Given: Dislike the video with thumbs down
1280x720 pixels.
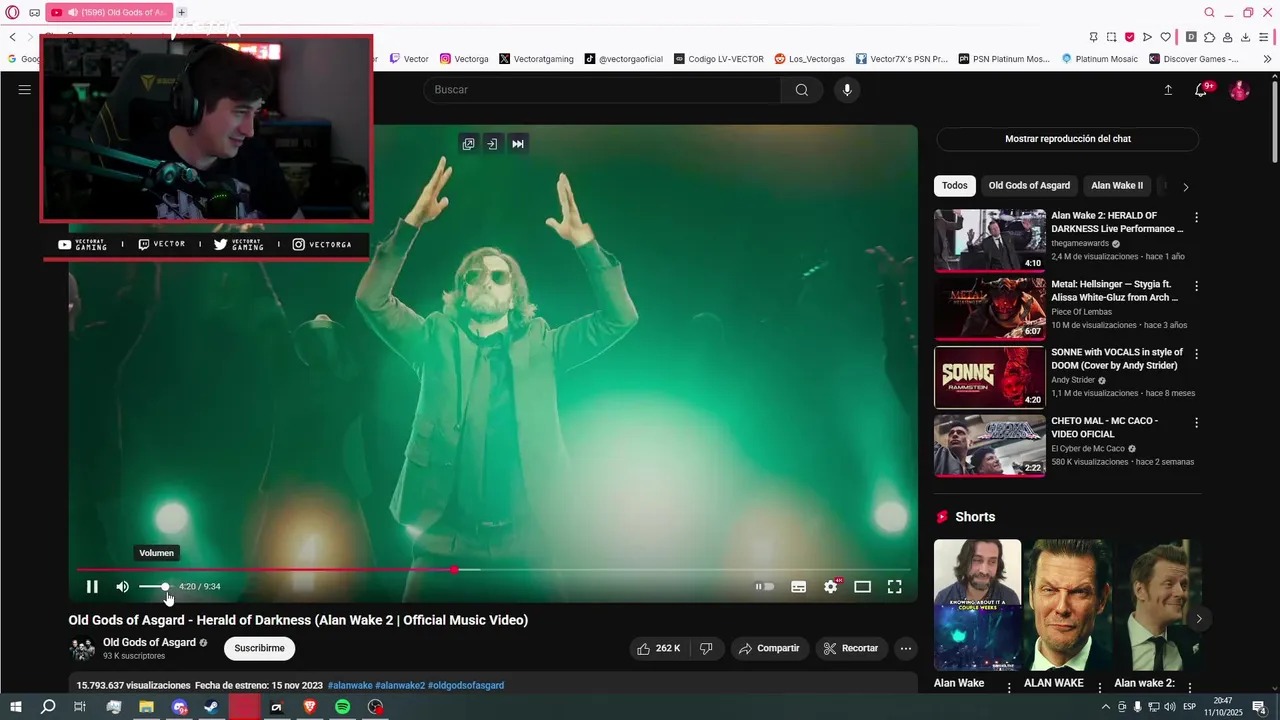Looking at the screenshot, I should tap(706, 649).
